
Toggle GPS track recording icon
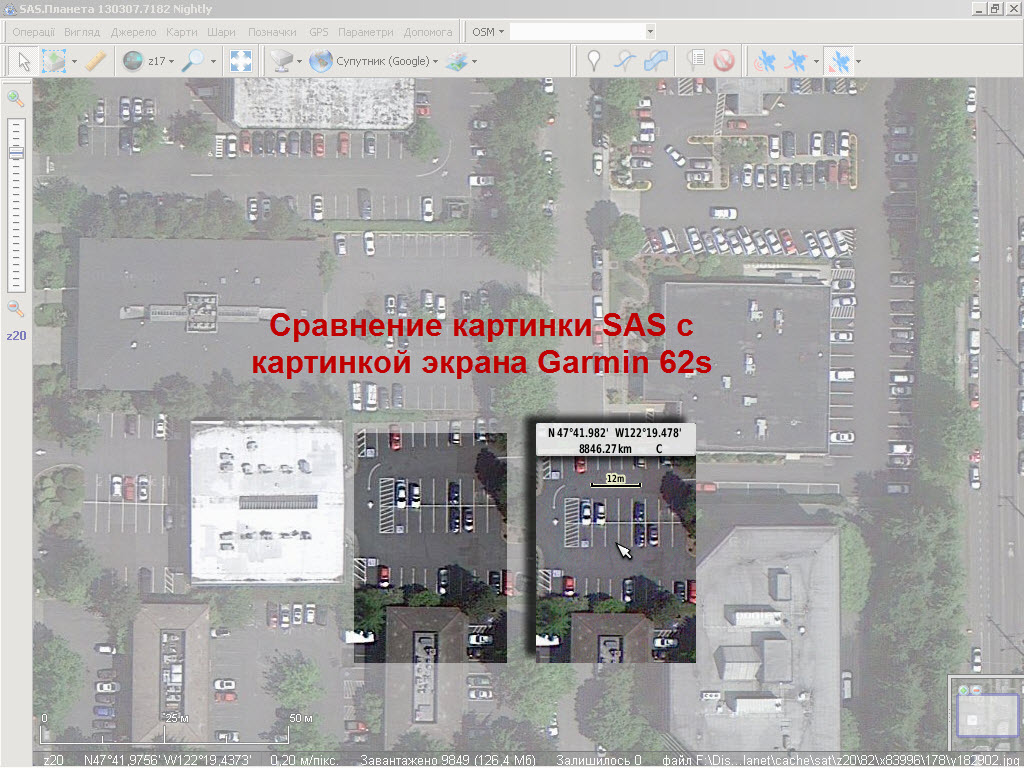tap(796, 61)
